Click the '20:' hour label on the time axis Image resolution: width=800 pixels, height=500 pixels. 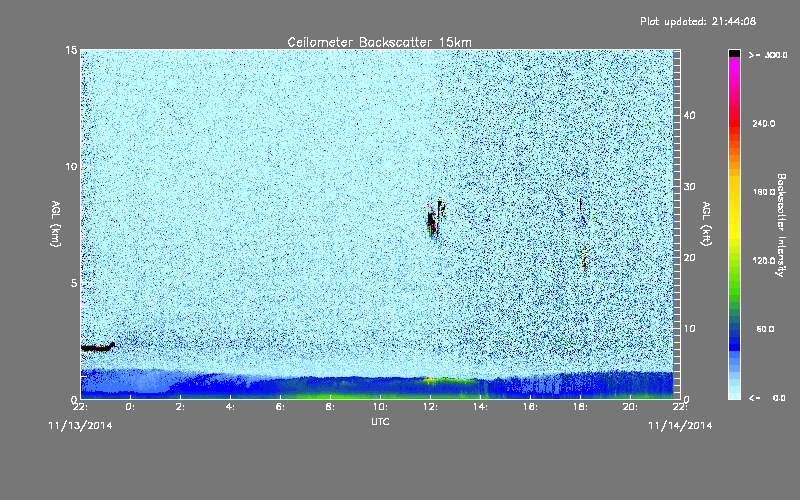click(x=630, y=407)
